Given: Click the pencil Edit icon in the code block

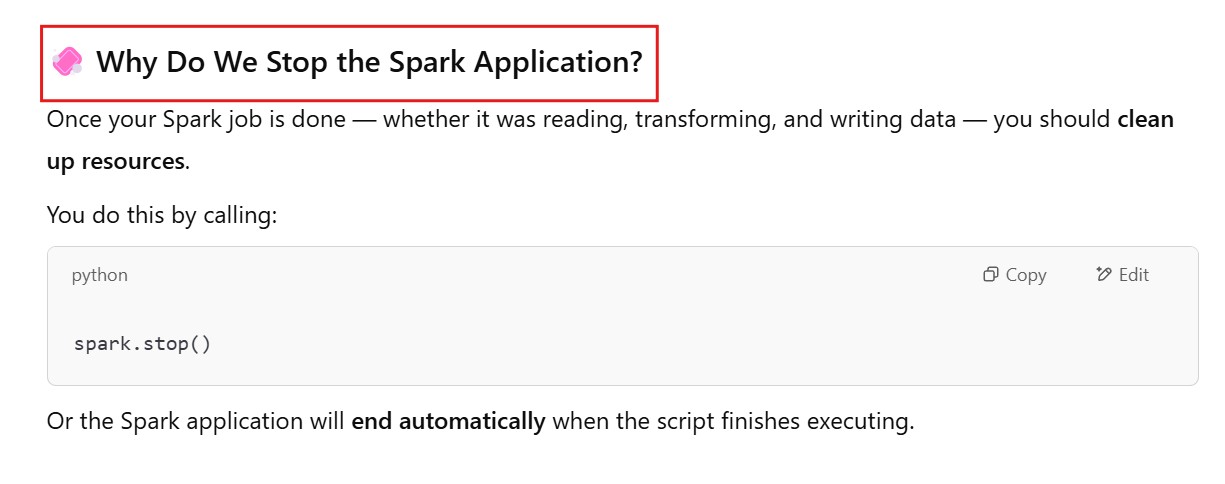Looking at the screenshot, I should pyautogui.click(x=1104, y=275).
